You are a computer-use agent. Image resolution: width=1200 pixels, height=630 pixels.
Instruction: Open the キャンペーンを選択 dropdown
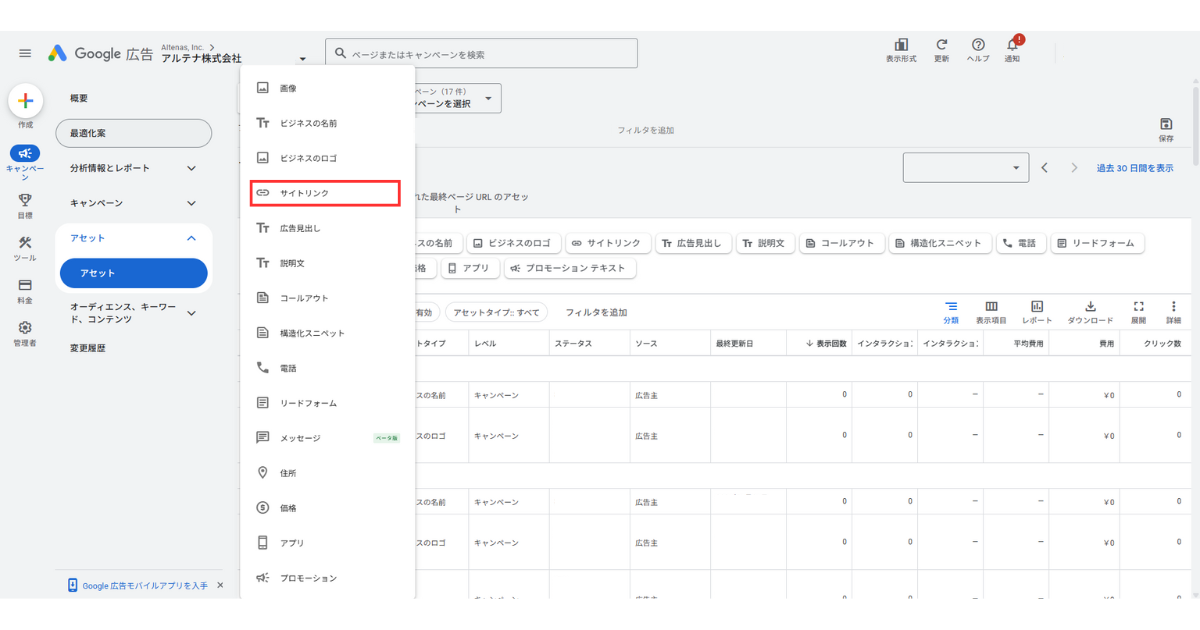pos(458,98)
